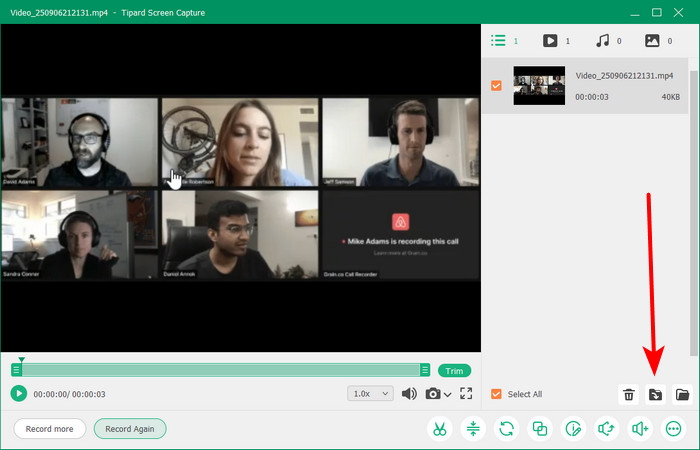Click the Record Again button
Screen dimensions: 700x450
[x=130, y=428]
